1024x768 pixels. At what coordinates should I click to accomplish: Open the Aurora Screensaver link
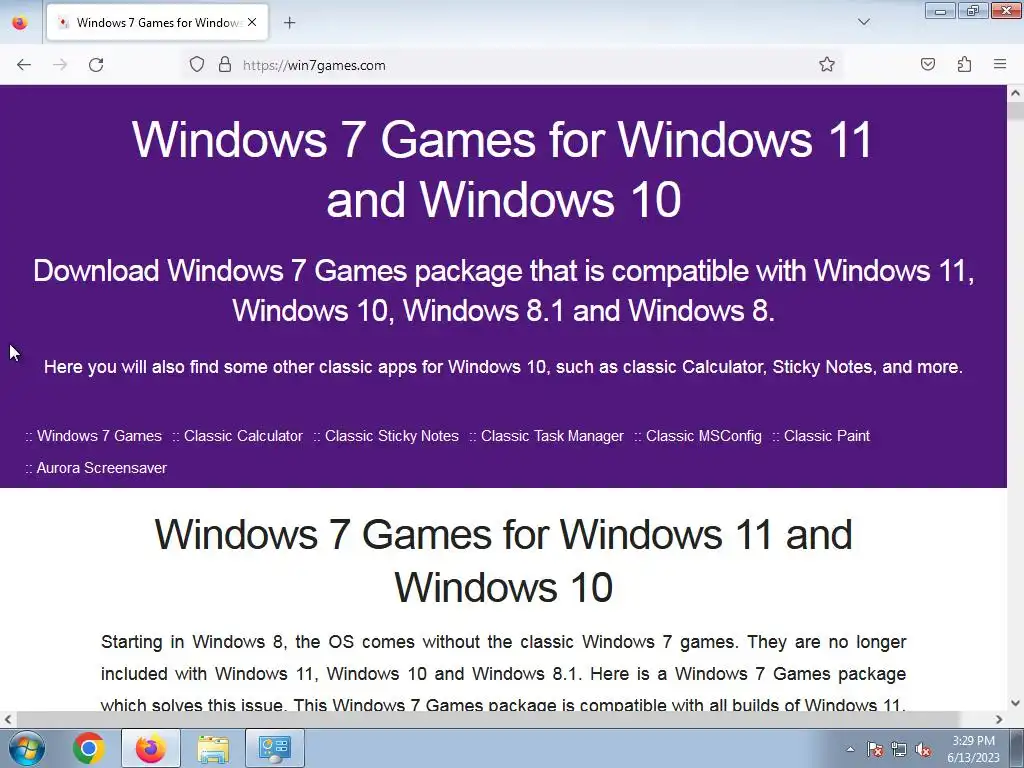(102, 468)
